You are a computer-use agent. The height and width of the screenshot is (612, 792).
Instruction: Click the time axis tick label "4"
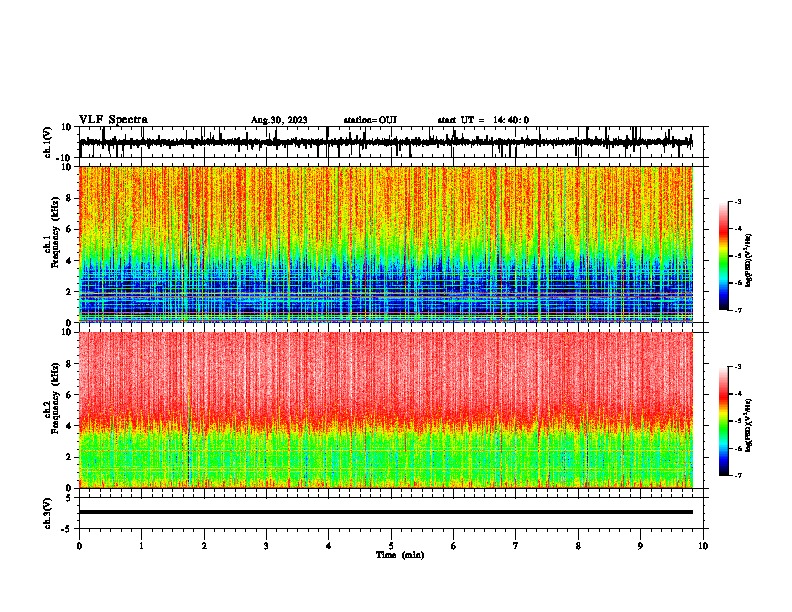point(328,546)
